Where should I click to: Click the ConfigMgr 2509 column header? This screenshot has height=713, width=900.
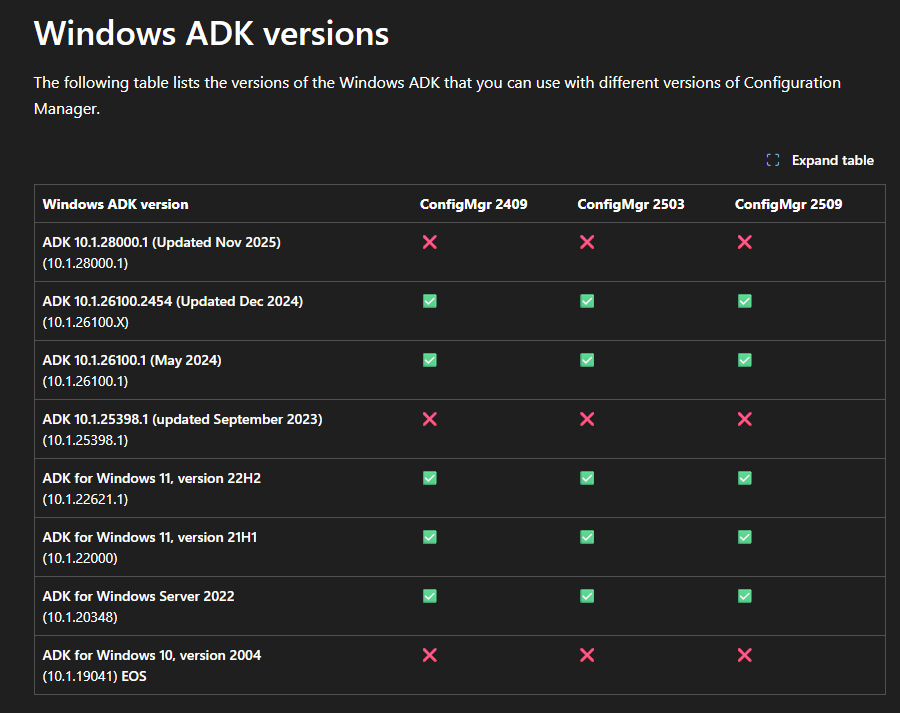789,204
